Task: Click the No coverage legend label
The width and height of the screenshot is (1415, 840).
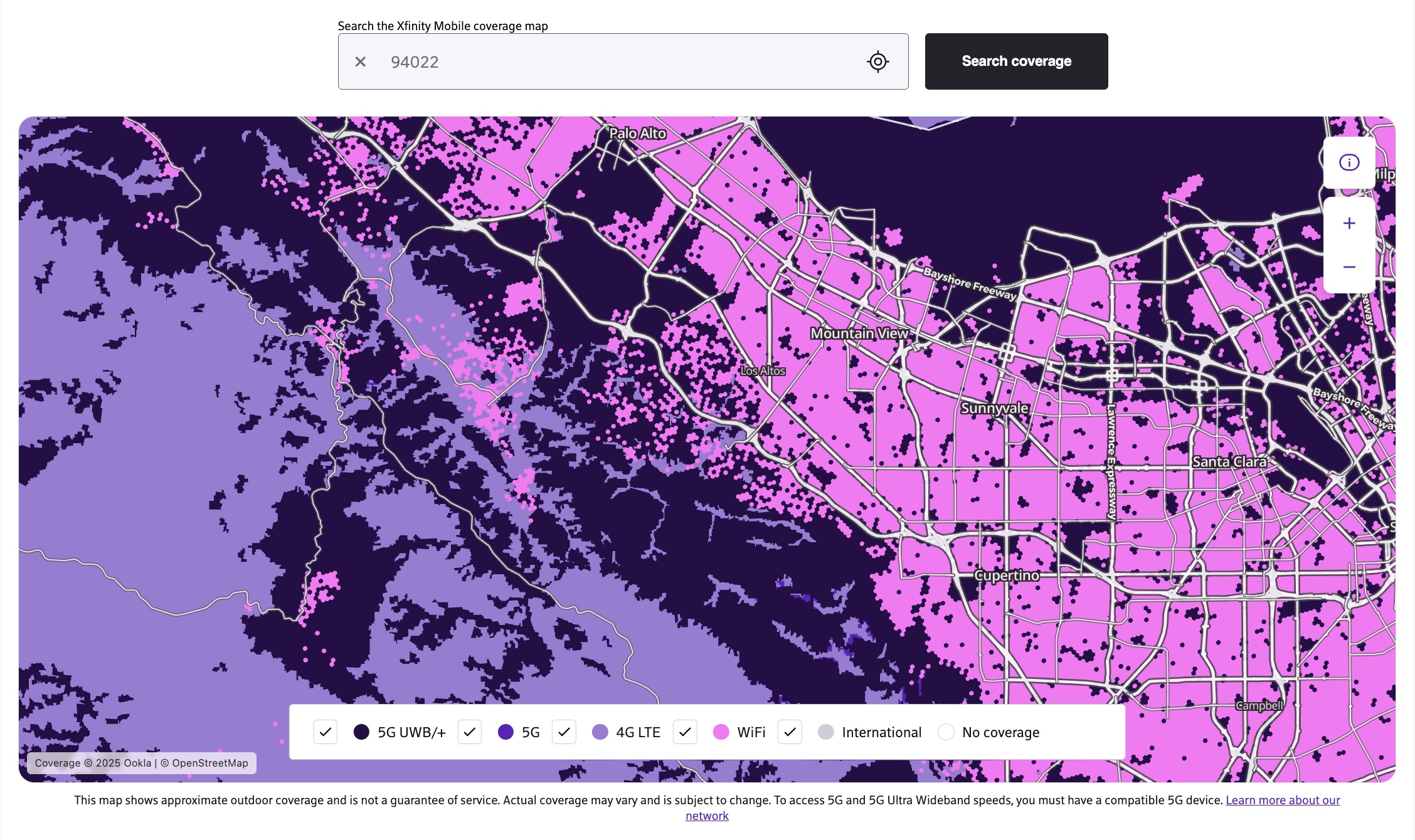Action: coord(1000,732)
